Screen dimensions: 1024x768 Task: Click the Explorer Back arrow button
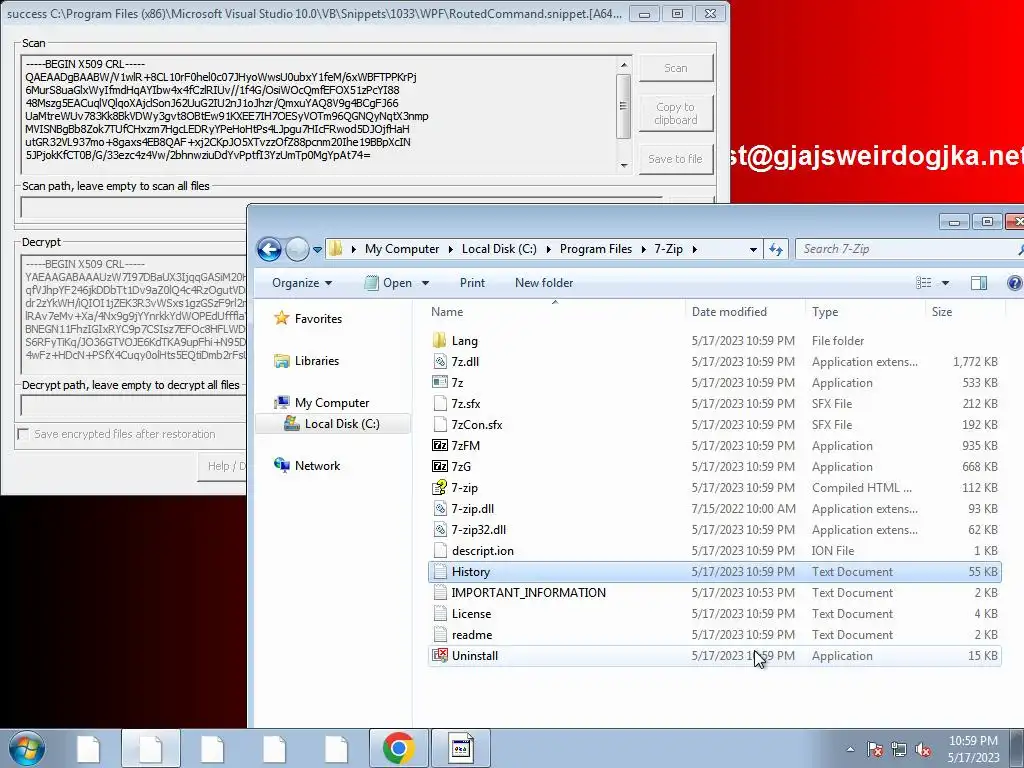(269, 249)
